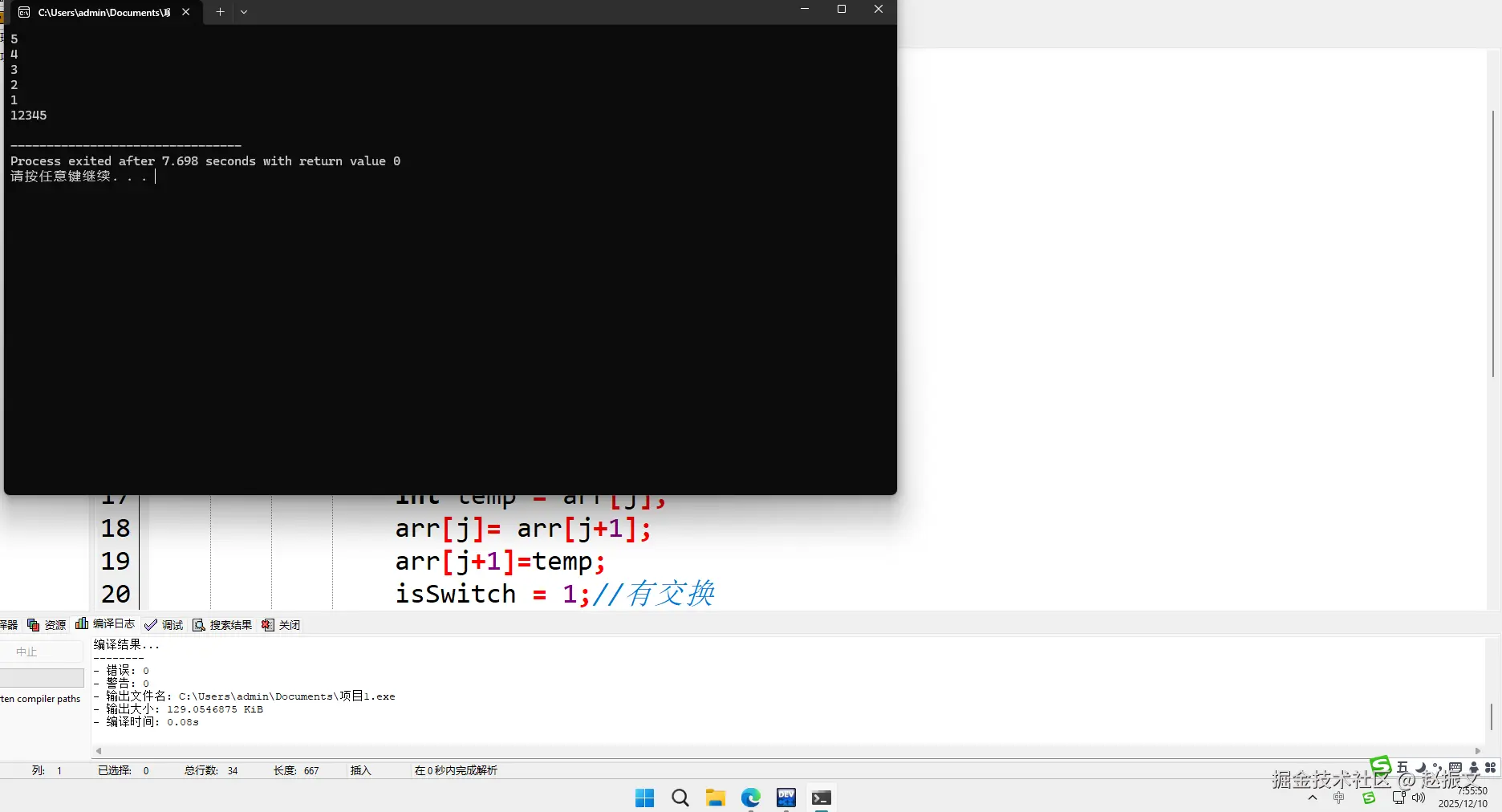Open a new terminal tab

pos(220,12)
